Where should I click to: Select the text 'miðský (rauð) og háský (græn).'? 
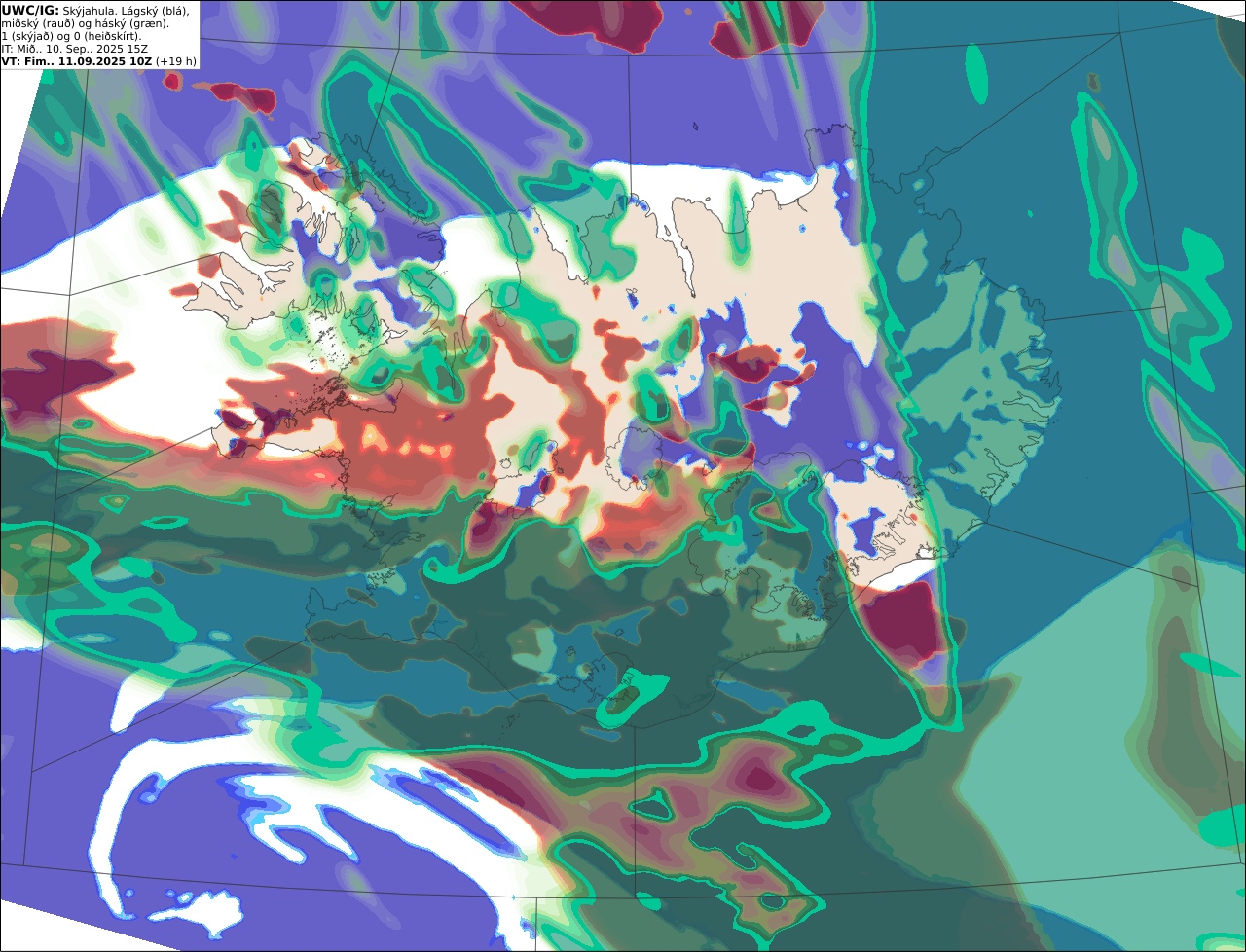point(84,22)
